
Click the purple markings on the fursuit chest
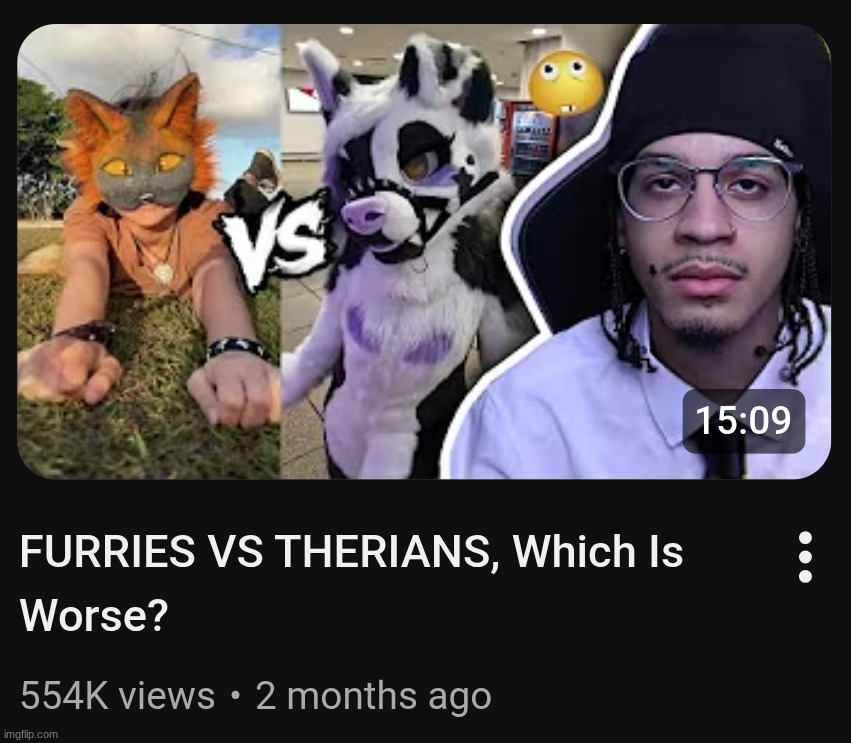click(401, 336)
